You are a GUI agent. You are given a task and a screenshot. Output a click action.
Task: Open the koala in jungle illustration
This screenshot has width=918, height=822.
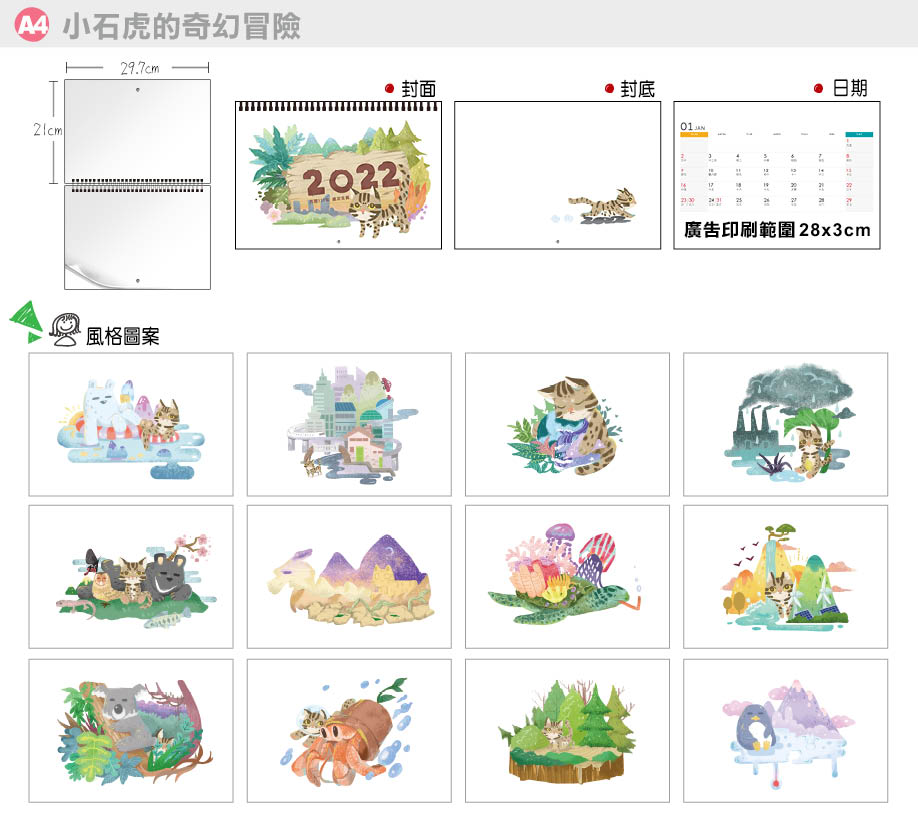pos(130,730)
